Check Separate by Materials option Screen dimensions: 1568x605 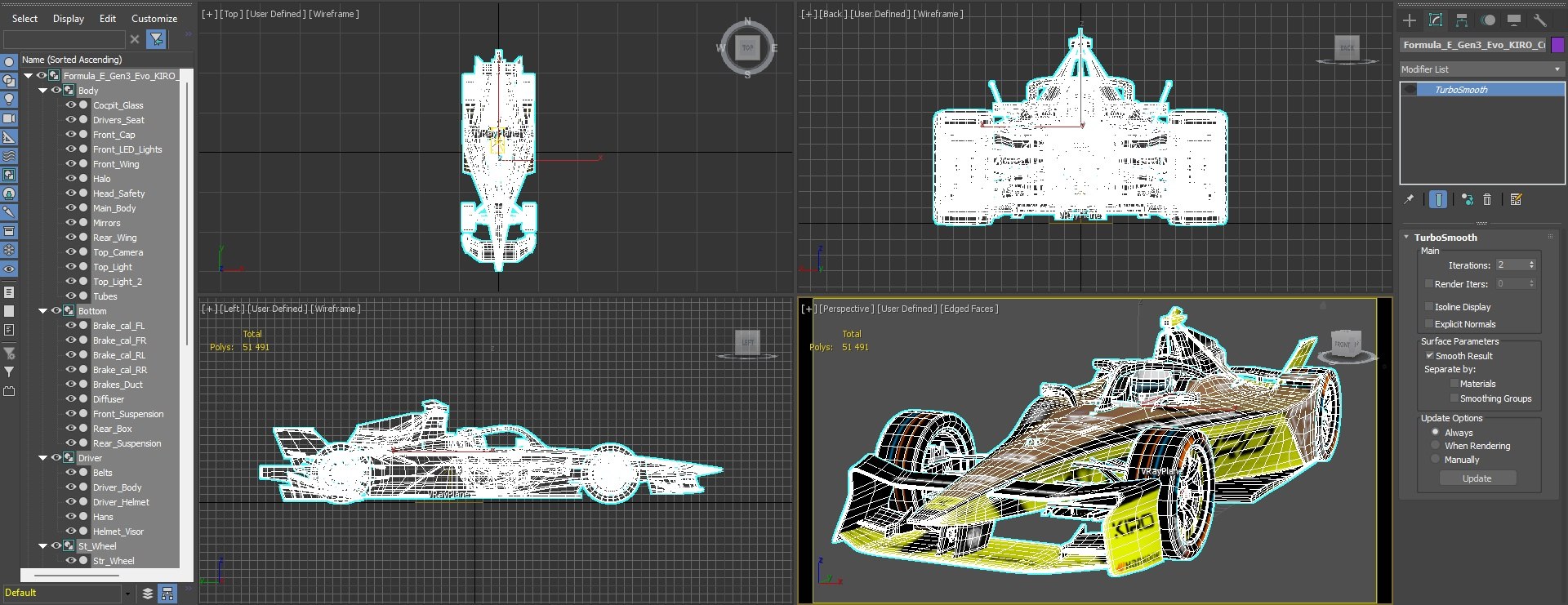coord(1454,384)
